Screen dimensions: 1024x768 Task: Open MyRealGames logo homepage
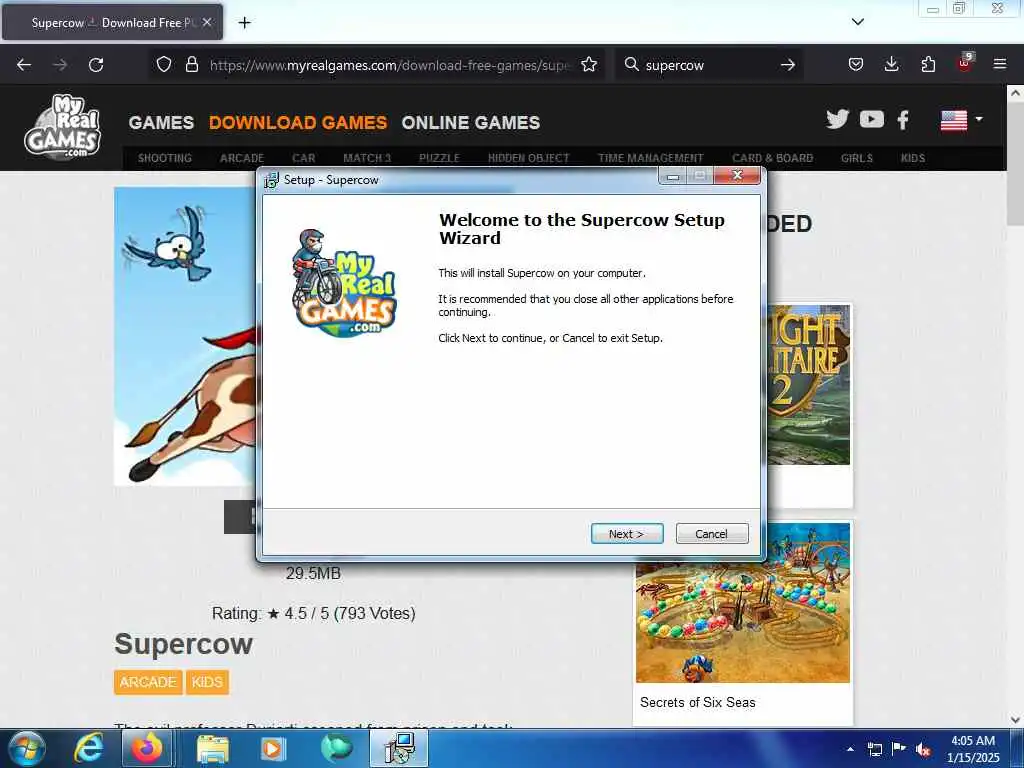coord(62,126)
